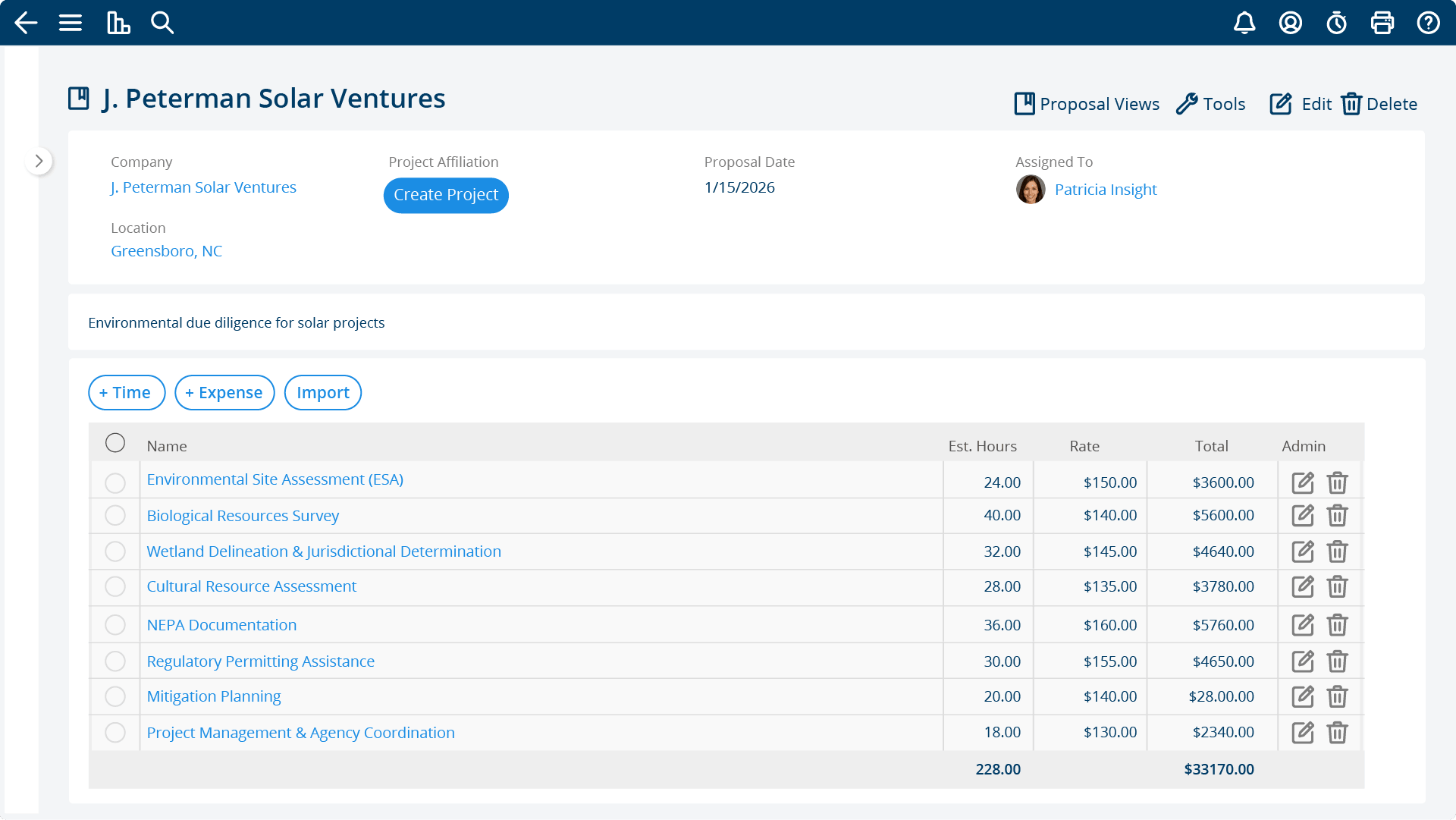Select the Mitigation Planning row circle
This screenshot has height=820, width=1456.
[x=115, y=696]
